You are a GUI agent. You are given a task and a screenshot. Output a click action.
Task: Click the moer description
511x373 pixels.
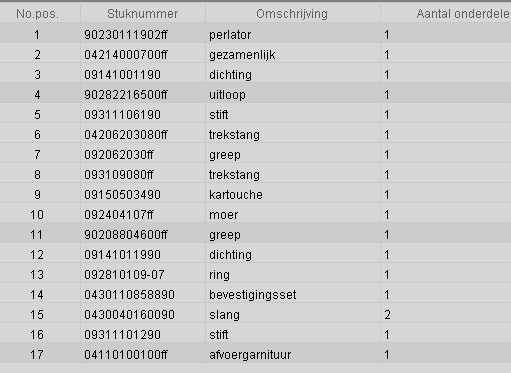(x=224, y=215)
